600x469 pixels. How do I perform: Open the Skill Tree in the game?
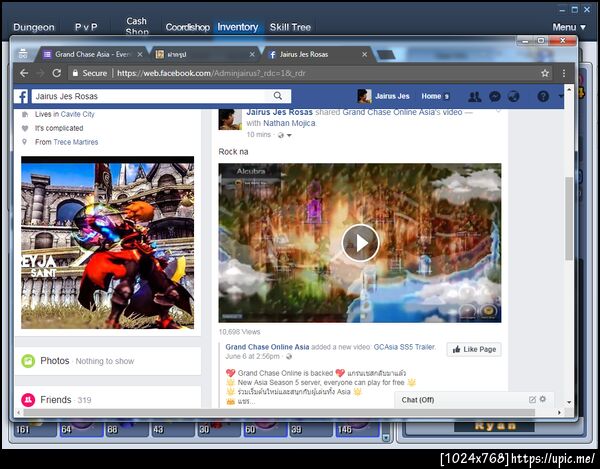tap(290, 27)
